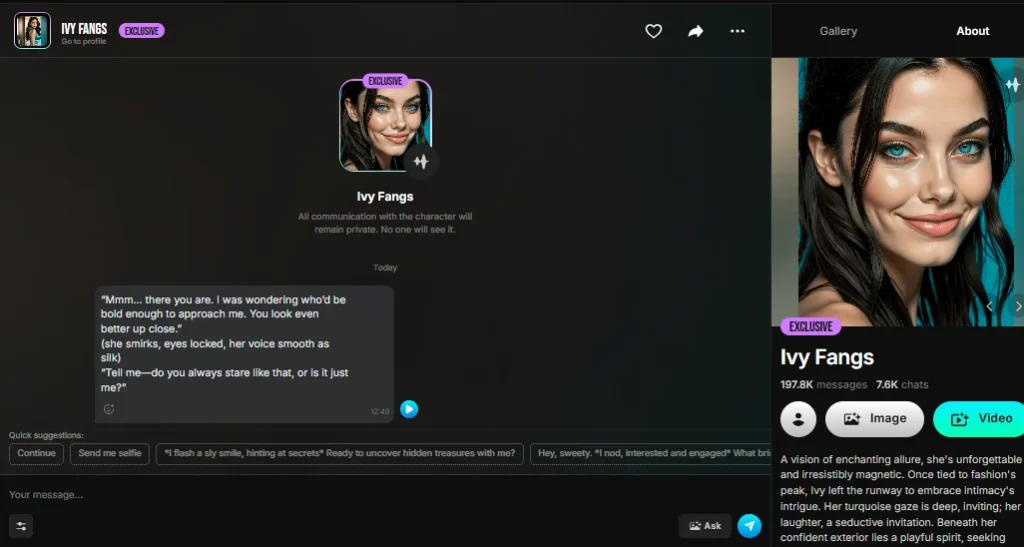Click the Ask image button
Viewport: 1024px width, 547px height.
[705, 525]
